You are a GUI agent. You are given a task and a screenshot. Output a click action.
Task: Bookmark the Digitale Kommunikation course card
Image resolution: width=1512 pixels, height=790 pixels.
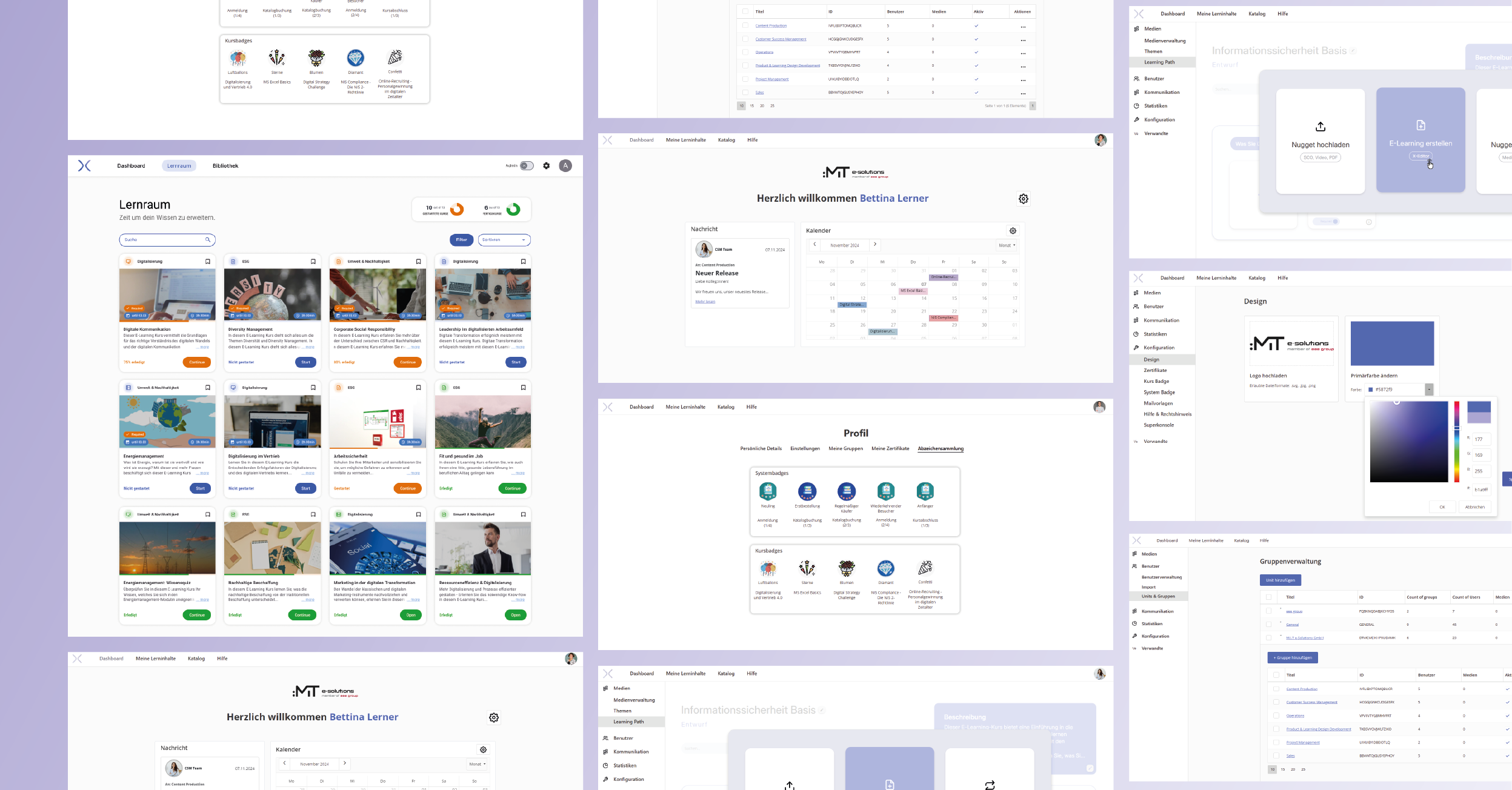tap(208, 261)
